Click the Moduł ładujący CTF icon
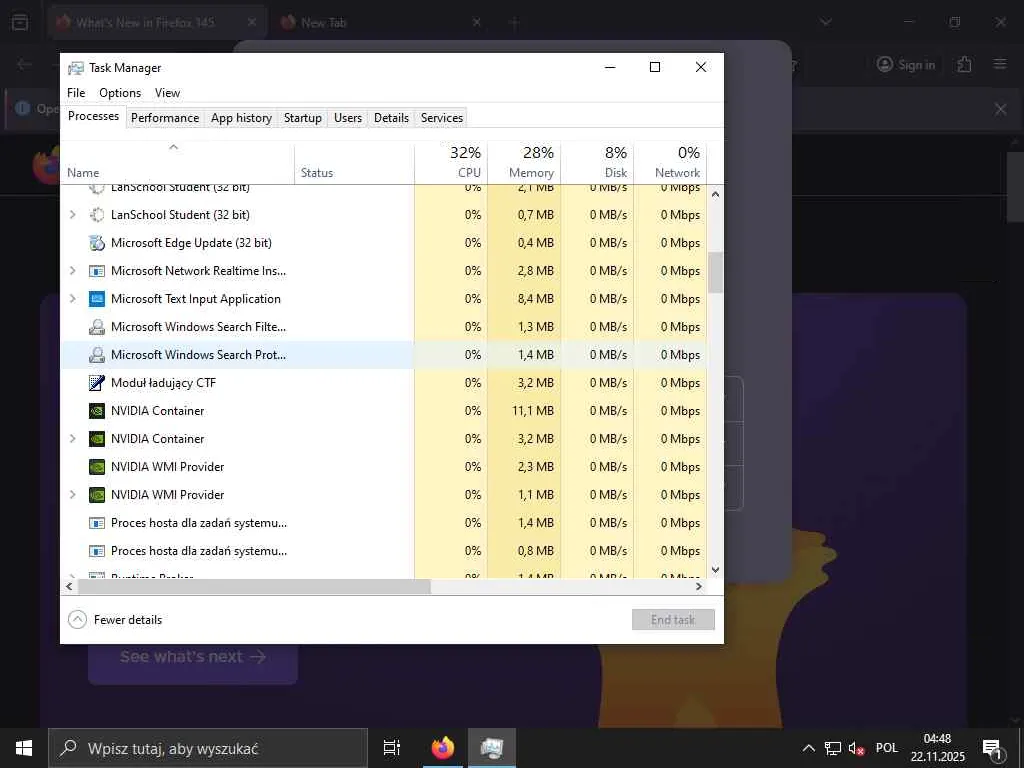The width and height of the screenshot is (1024, 768). point(97,383)
